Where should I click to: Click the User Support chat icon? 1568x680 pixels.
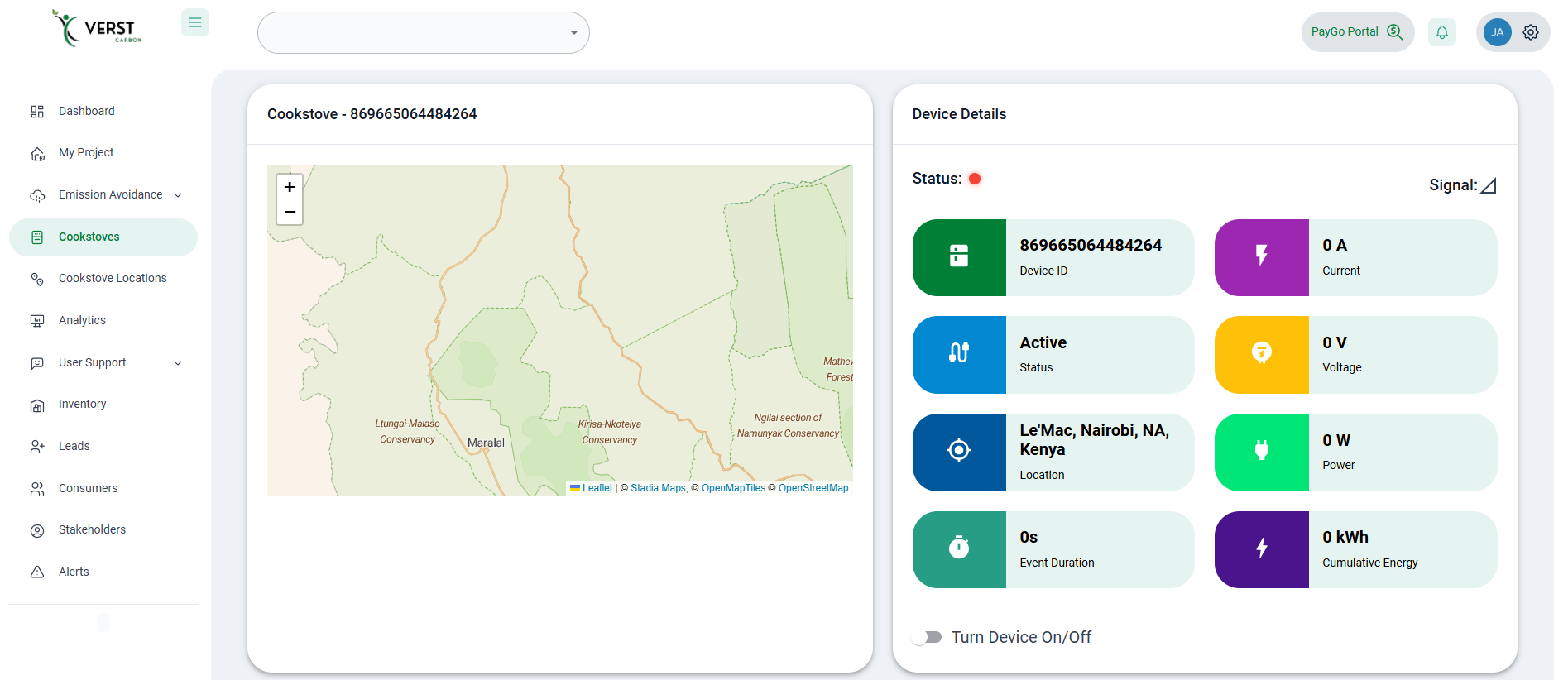point(37,363)
